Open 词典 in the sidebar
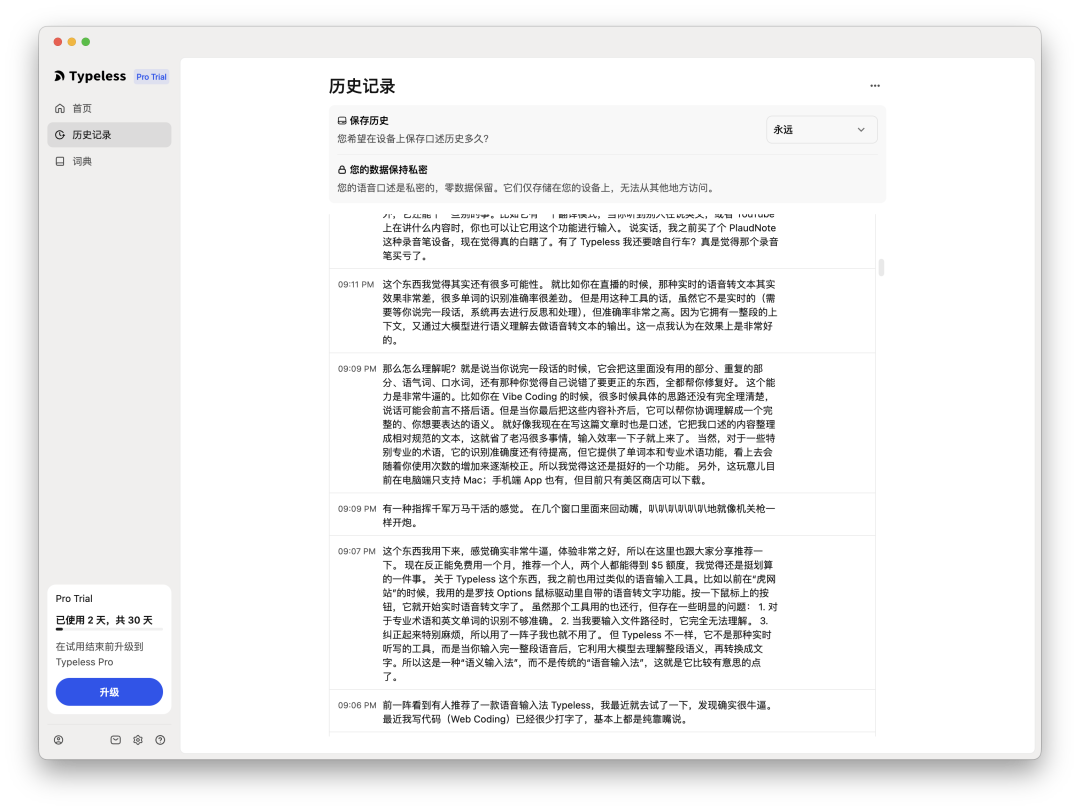This screenshot has height=811, width=1080. point(110,161)
